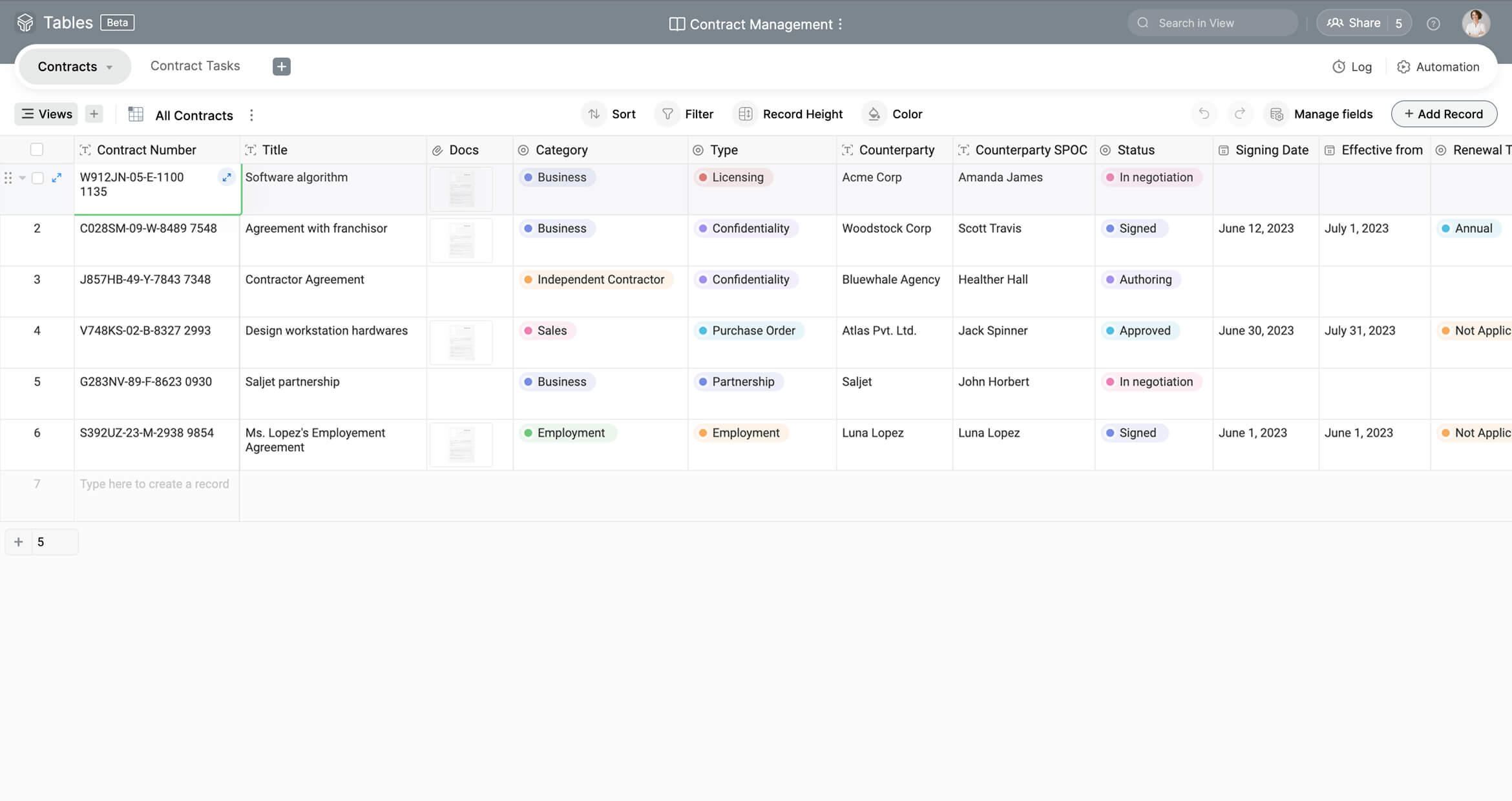Open the Views list panel

(x=46, y=114)
